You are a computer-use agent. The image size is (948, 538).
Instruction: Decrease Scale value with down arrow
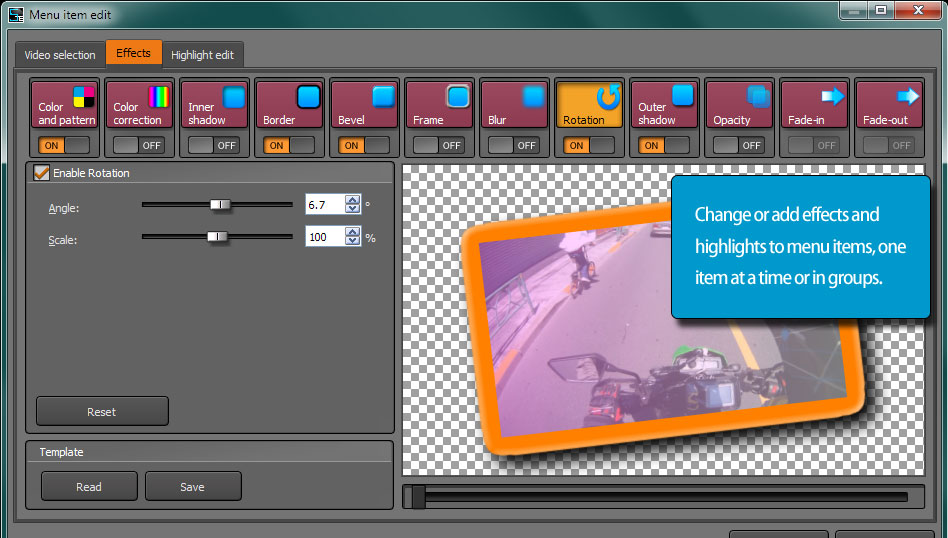point(352,242)
